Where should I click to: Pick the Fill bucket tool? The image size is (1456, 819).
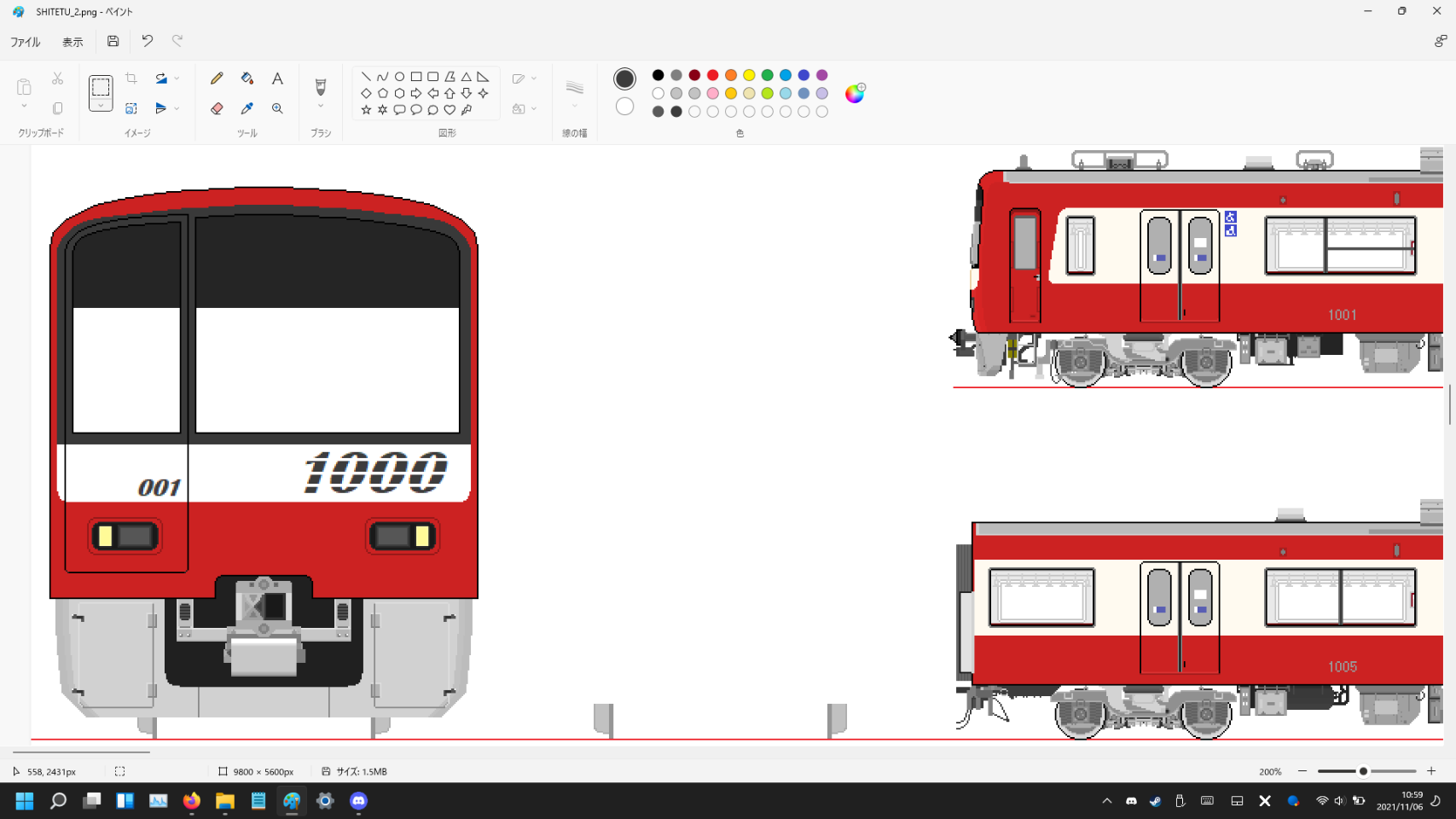tap(247, 78)
